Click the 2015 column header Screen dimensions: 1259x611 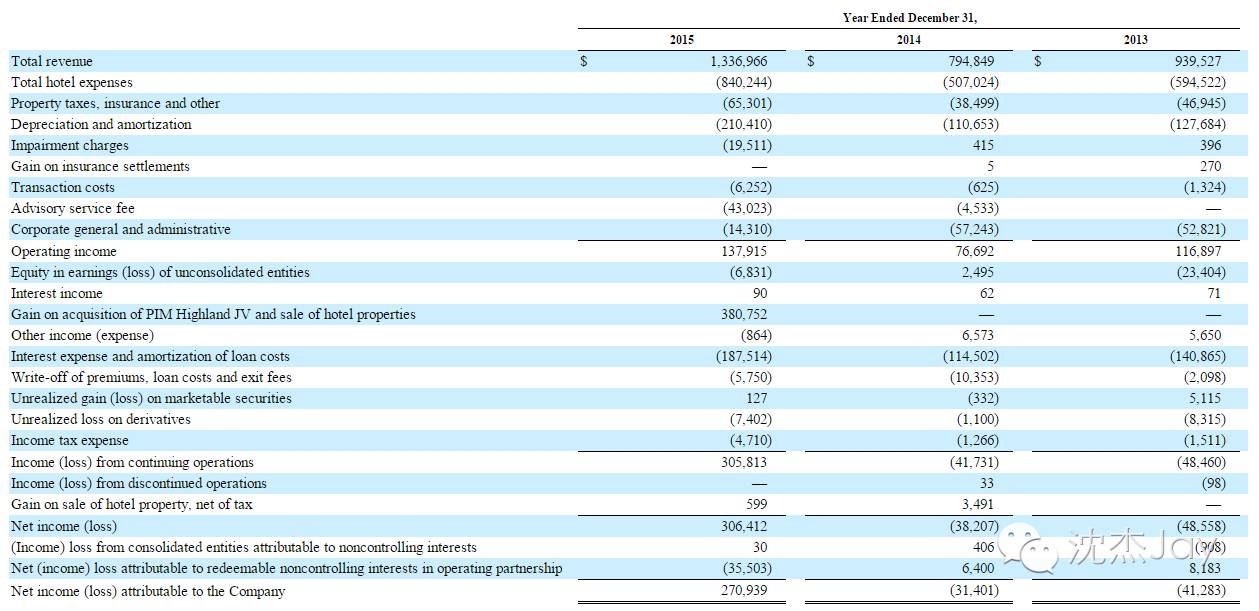coord(681,40)
